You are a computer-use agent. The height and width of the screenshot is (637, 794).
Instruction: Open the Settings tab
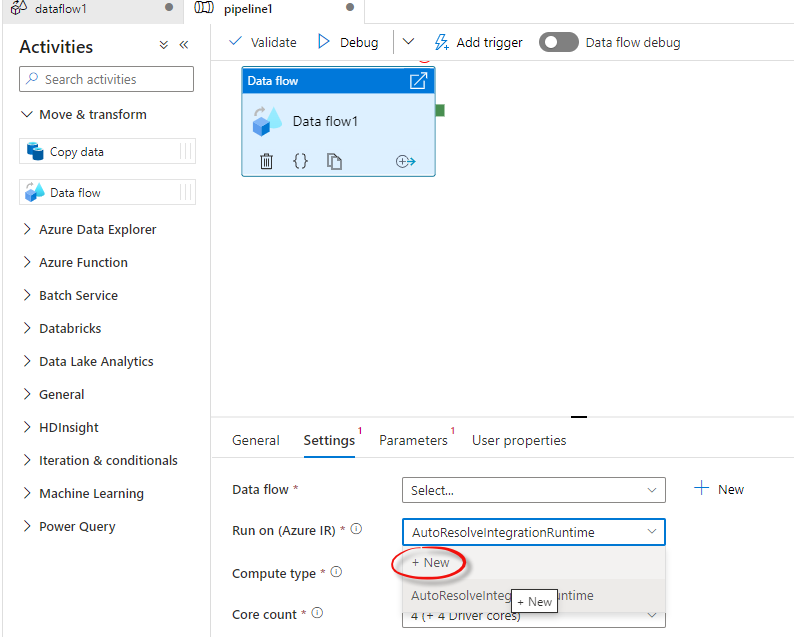click(x=329, y=440)
